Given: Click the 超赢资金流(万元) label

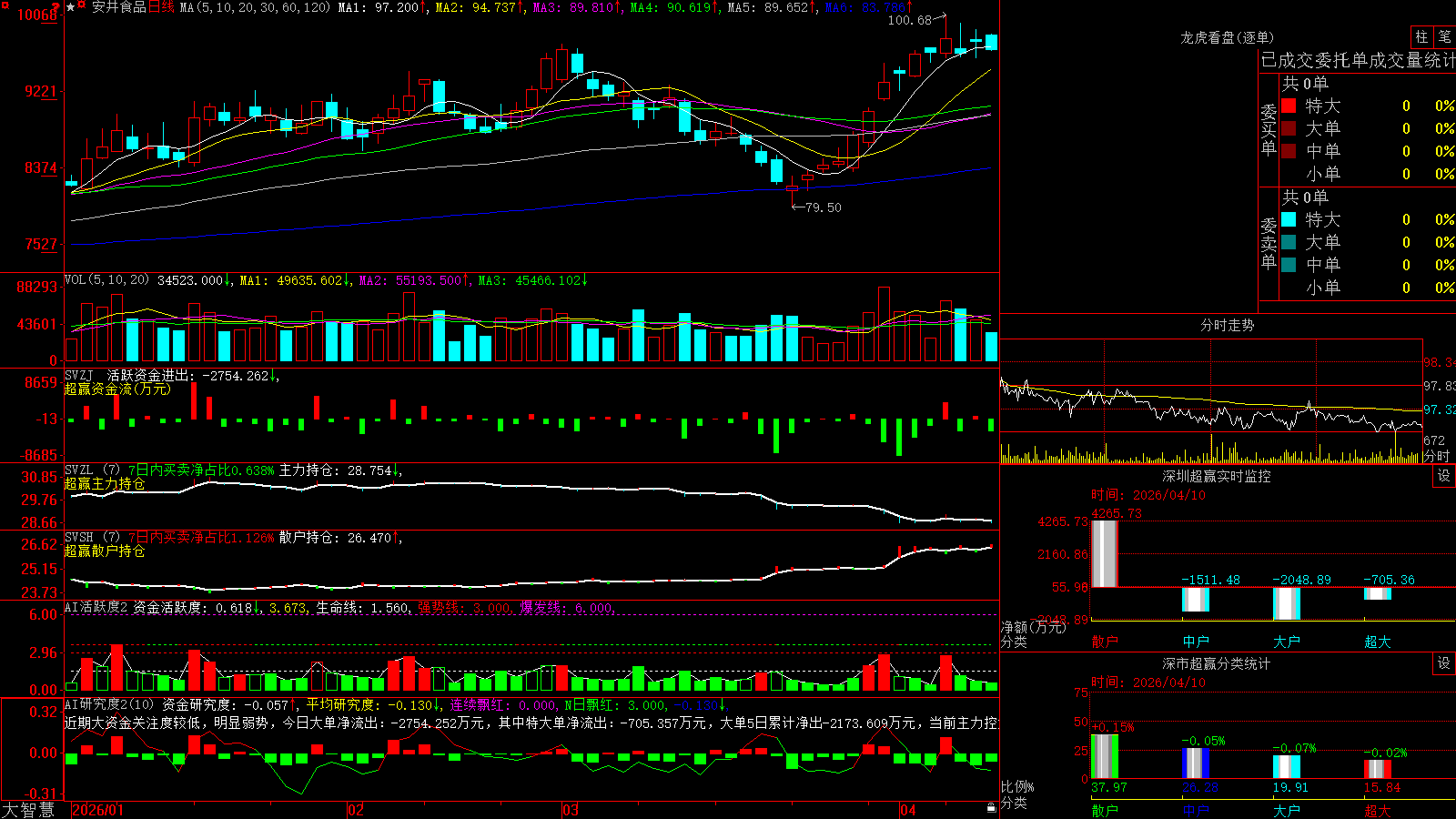Looking at the screenshot, I should click(117, 389).
